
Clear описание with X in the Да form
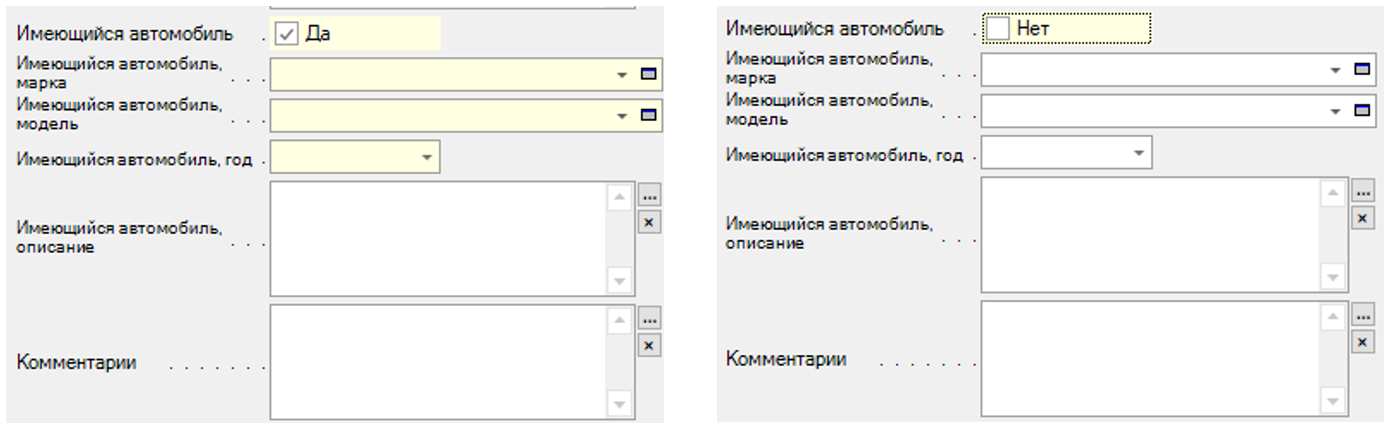(x=649, y=222)
